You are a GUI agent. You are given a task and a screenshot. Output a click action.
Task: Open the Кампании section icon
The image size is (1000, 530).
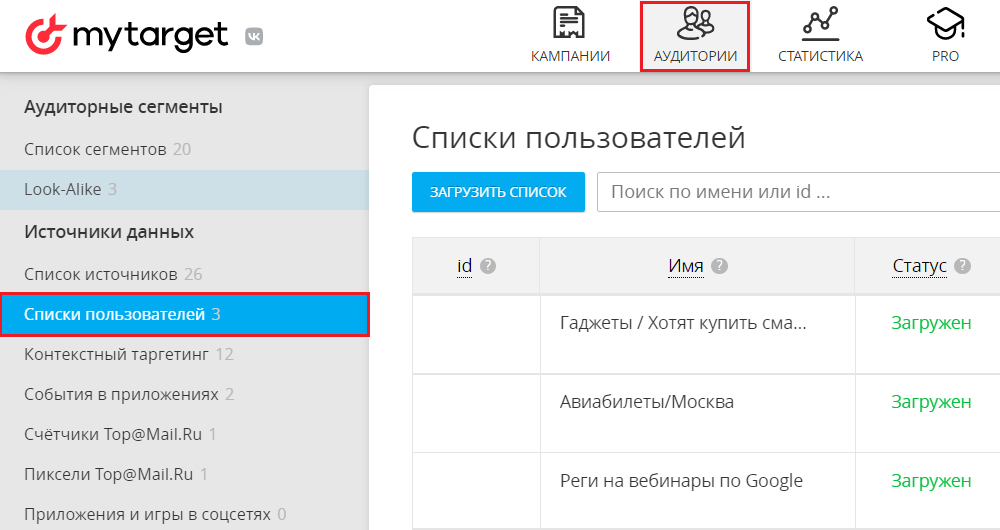tap(570, 24)
